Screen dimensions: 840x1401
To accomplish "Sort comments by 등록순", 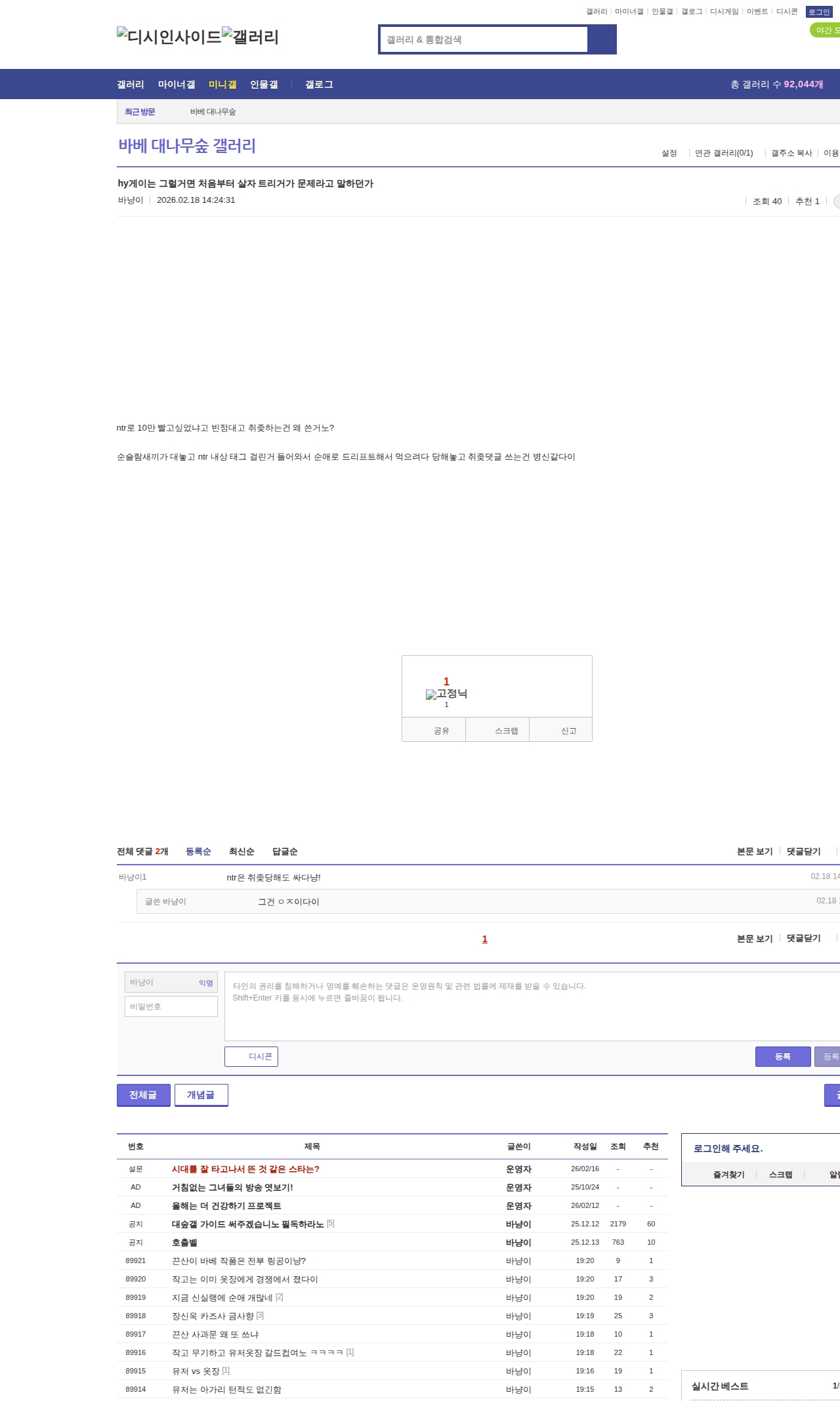I will point(198,851).
